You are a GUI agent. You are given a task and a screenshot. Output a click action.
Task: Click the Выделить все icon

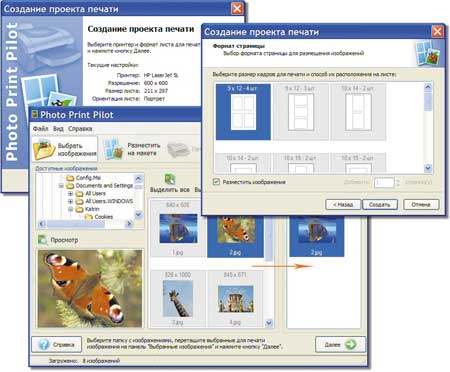170,179
